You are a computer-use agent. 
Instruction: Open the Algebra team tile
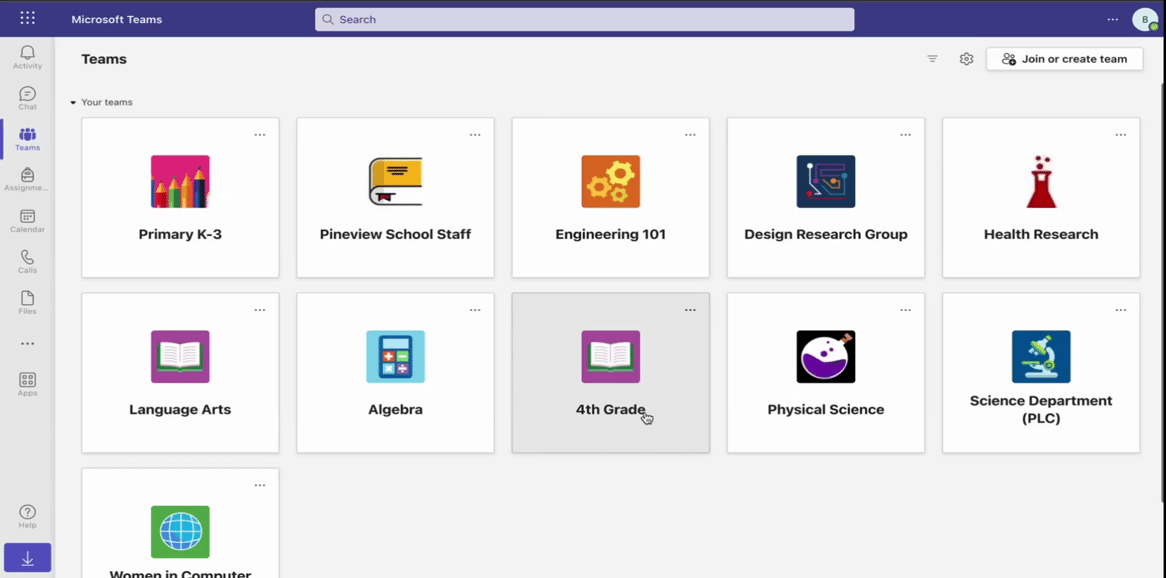[x=395, y=373]
